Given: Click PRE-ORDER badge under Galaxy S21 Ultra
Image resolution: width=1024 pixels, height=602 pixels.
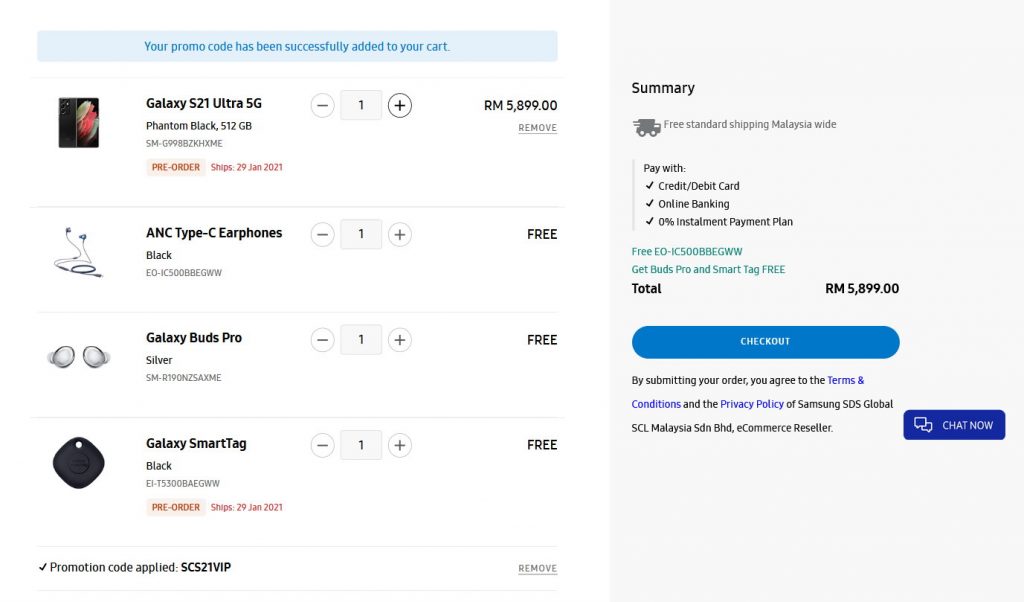Looking at the screenshot, I should 176,167.
